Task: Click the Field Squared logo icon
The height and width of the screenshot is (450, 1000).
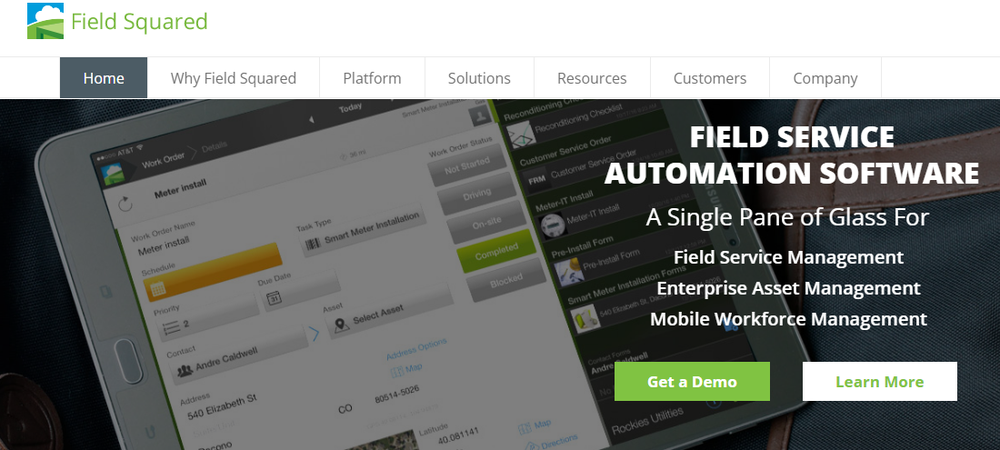Action: tap(45, 21)
